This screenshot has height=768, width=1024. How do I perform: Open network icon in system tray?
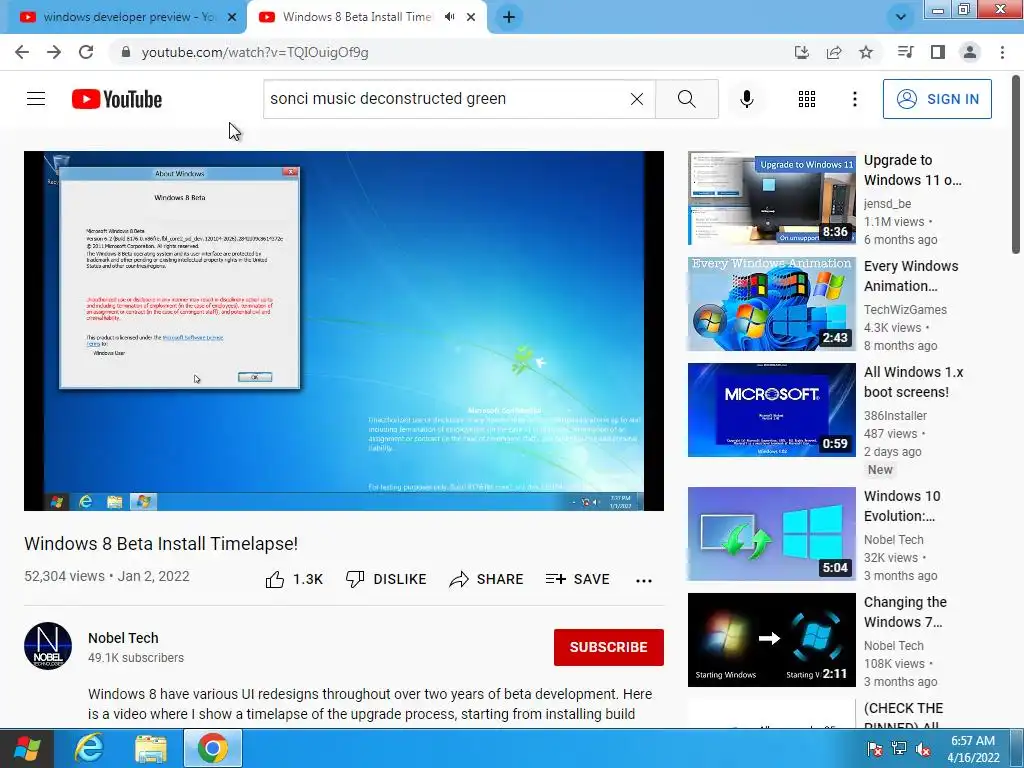pos(899,749)
